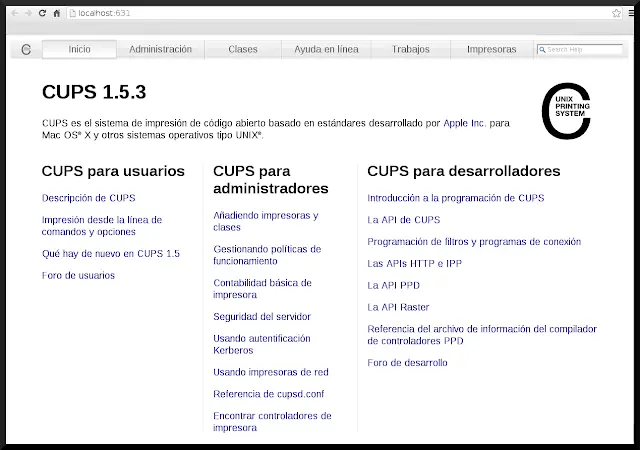Screen dimensions: 640x450
Task: Open La API Raster link
Action: pos(398,307)
